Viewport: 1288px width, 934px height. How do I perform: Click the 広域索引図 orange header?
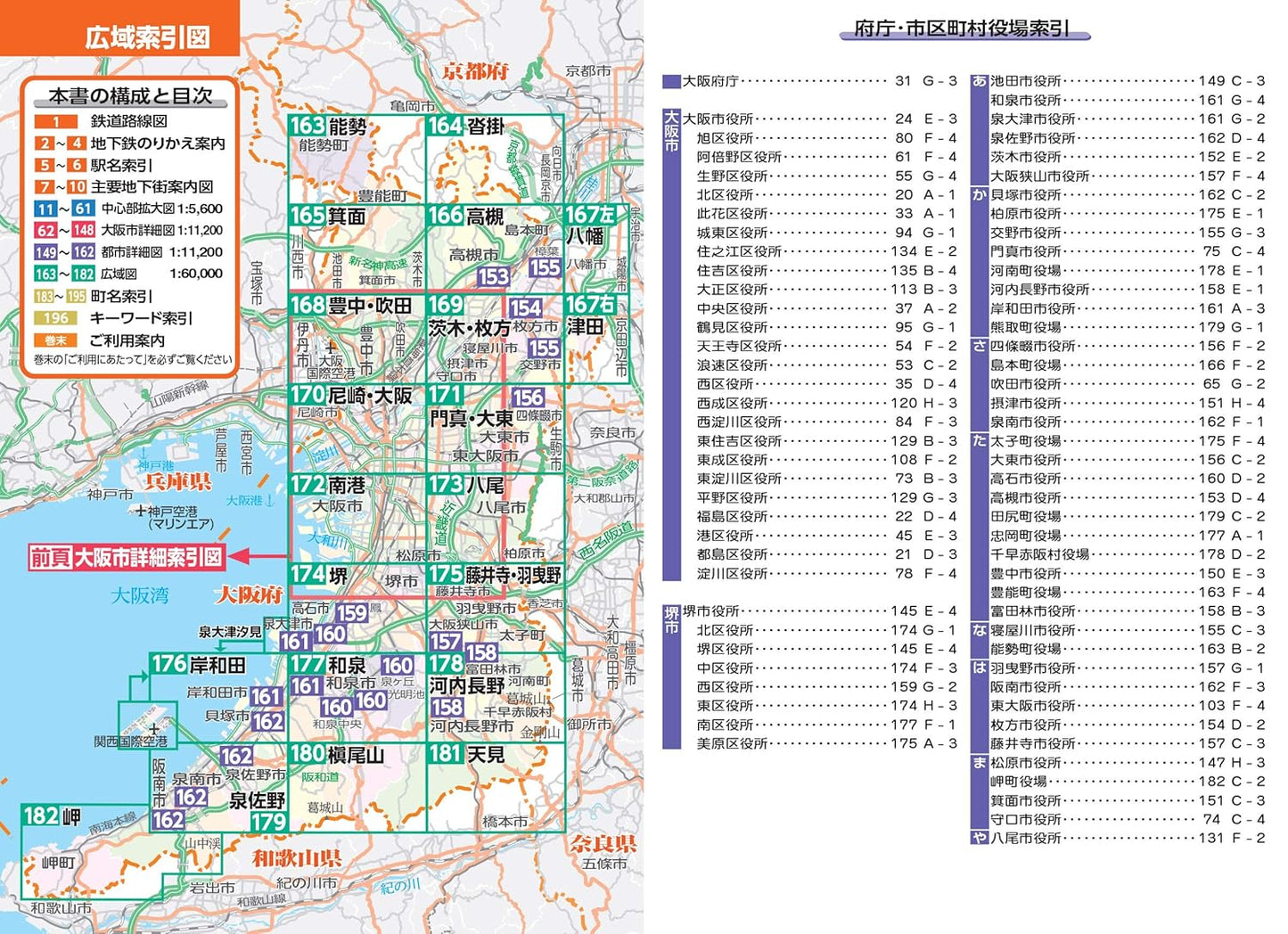pyautogui.click(x=147, y=37)
